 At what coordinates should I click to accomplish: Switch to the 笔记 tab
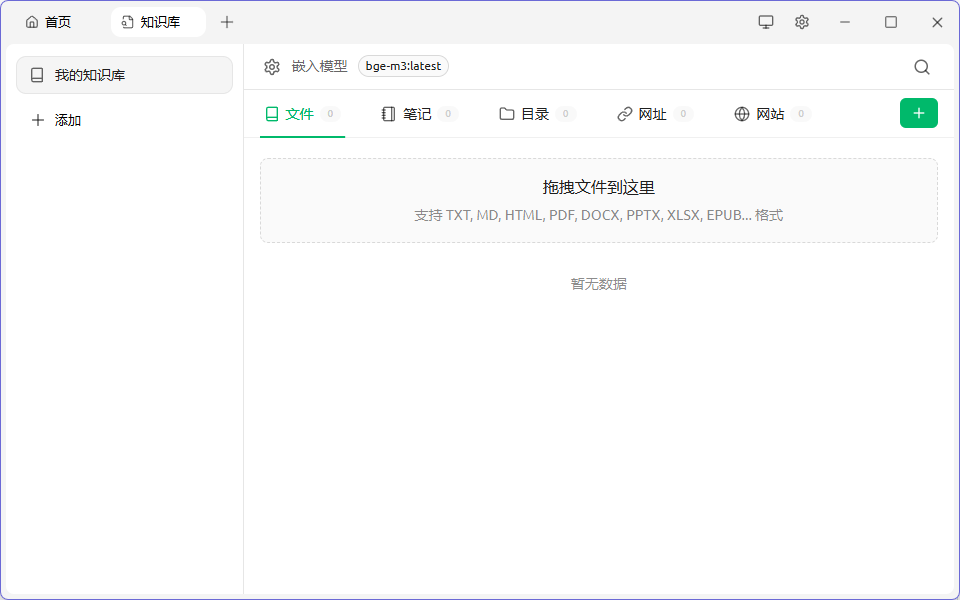point(417,114)
